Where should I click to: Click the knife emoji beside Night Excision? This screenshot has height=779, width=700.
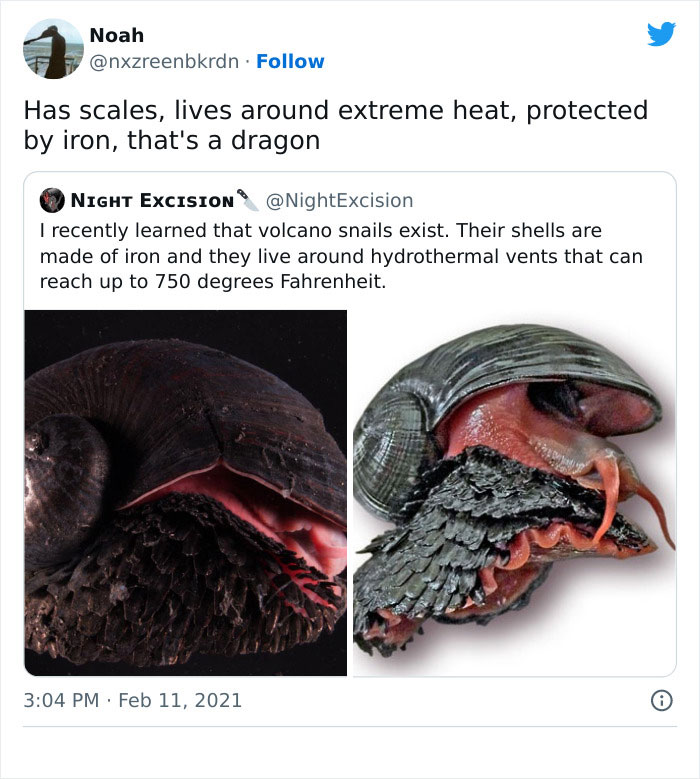click(x=248, y=200)
